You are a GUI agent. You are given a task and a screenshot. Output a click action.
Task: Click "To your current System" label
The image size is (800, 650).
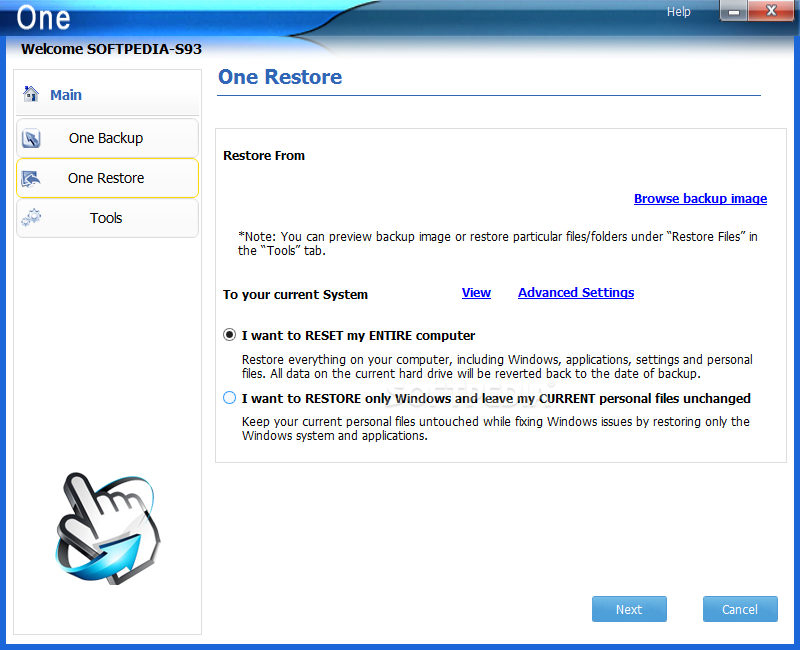point(295,295)
